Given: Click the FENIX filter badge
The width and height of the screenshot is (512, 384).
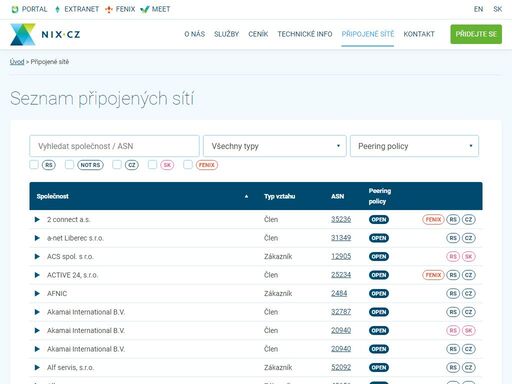Looking at the screenshot, I should point(207,165).
